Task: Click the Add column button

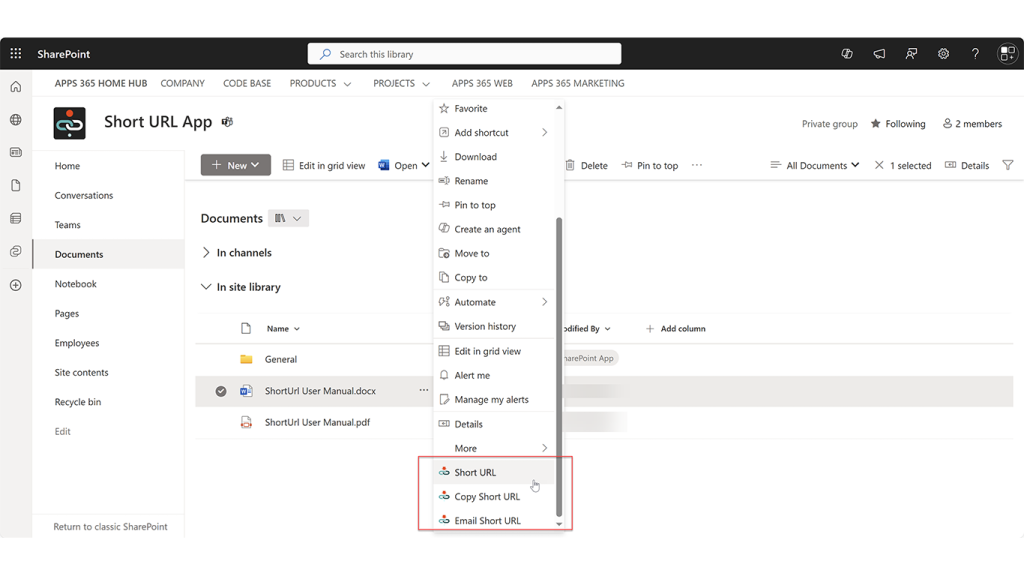Action: 675,328
